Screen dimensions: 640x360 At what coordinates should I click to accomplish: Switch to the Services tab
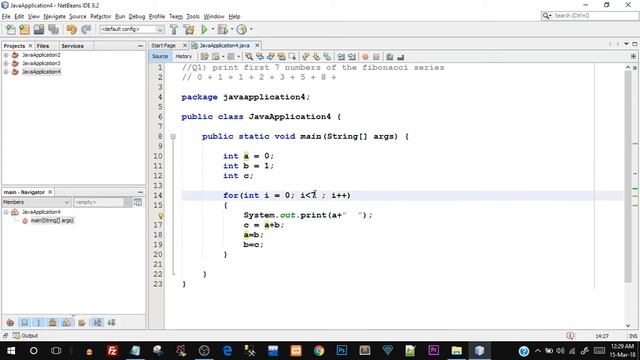pos(72,46)
